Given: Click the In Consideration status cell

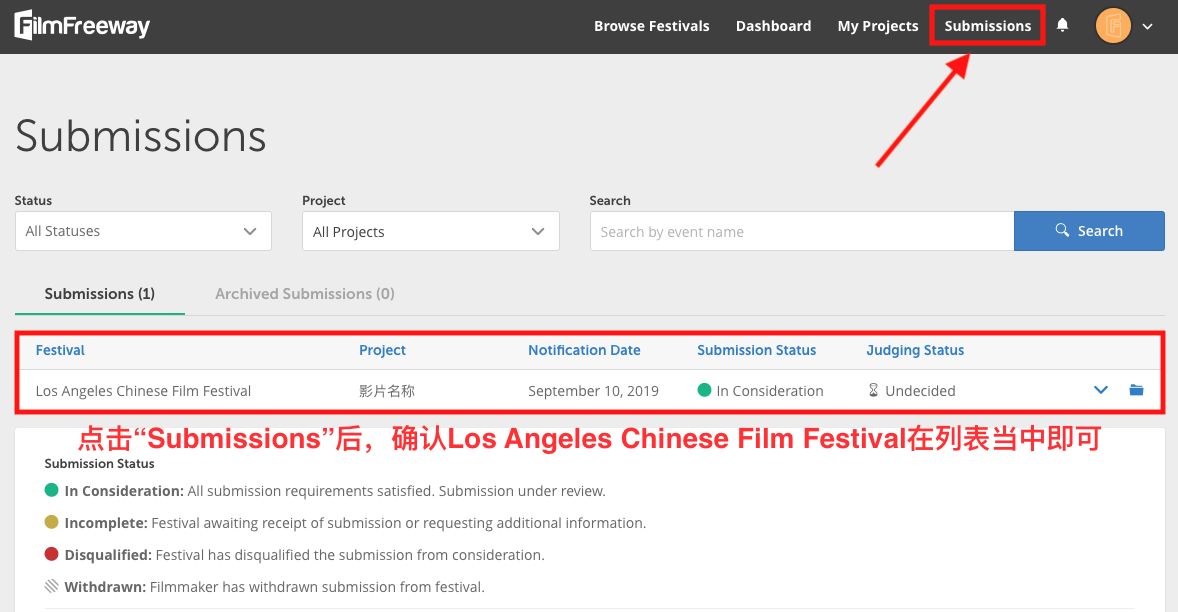Looking at the screenshot, I should pos(760,391).
